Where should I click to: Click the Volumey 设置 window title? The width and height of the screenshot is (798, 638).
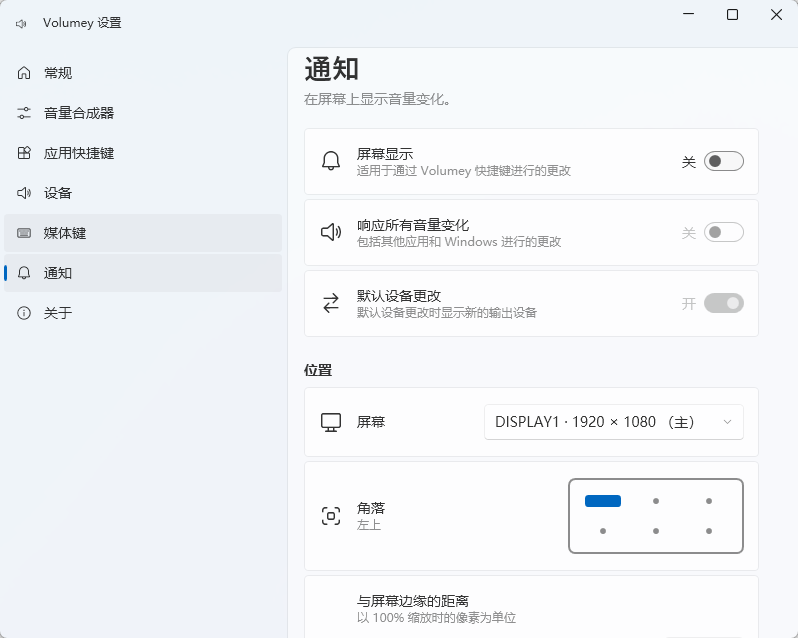point(82,23)
